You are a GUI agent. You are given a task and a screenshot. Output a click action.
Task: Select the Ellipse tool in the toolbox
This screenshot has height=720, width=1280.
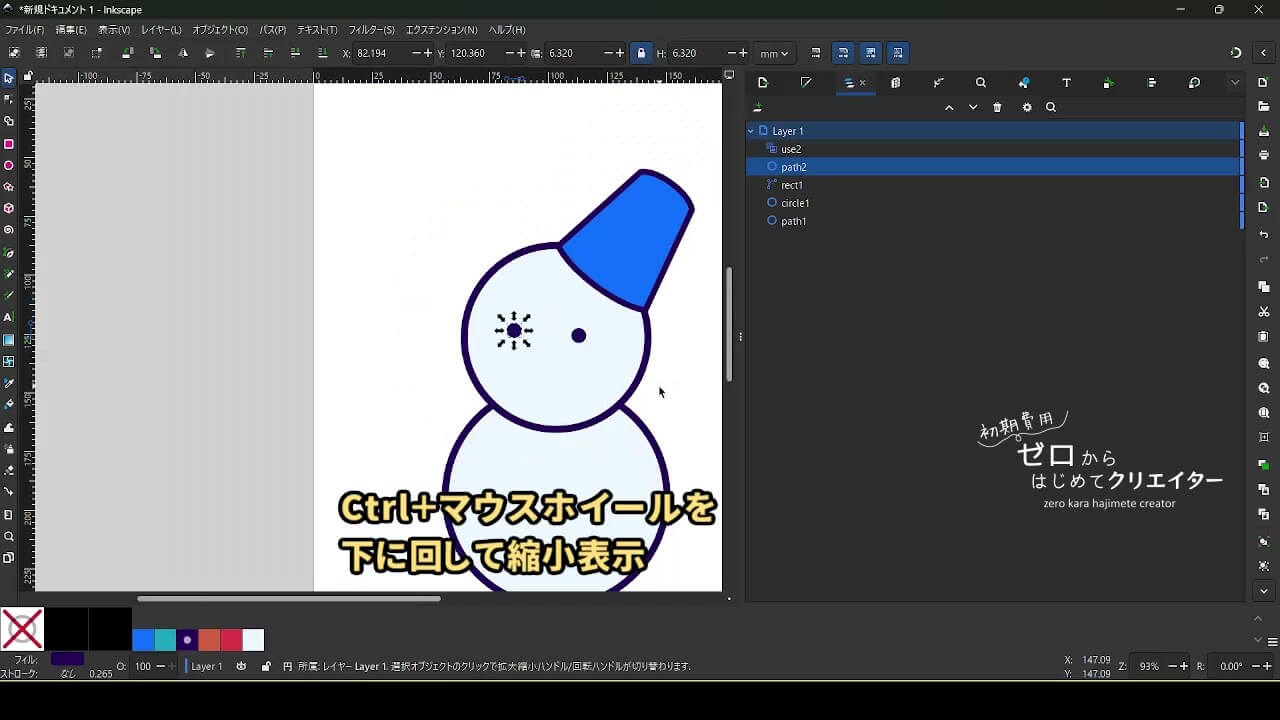9,166
